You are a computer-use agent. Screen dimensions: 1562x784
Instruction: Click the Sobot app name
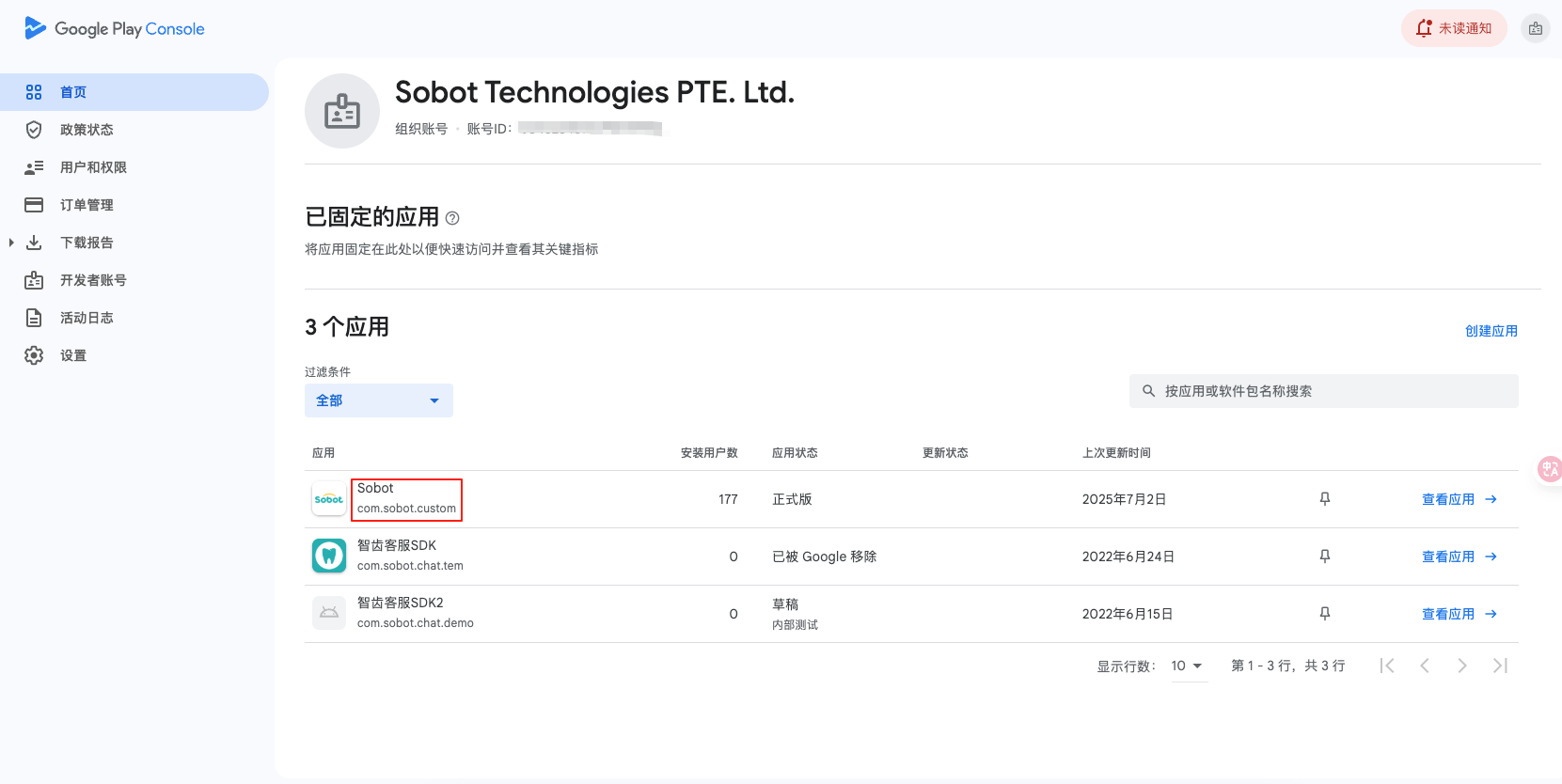pos(375,488)
